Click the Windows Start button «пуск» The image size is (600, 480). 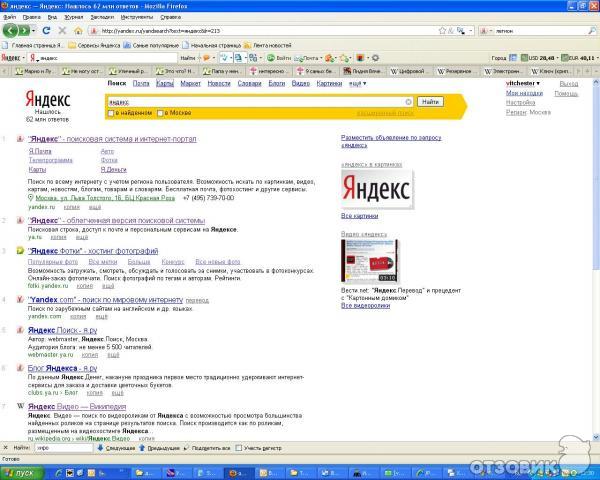click(20, 471)
